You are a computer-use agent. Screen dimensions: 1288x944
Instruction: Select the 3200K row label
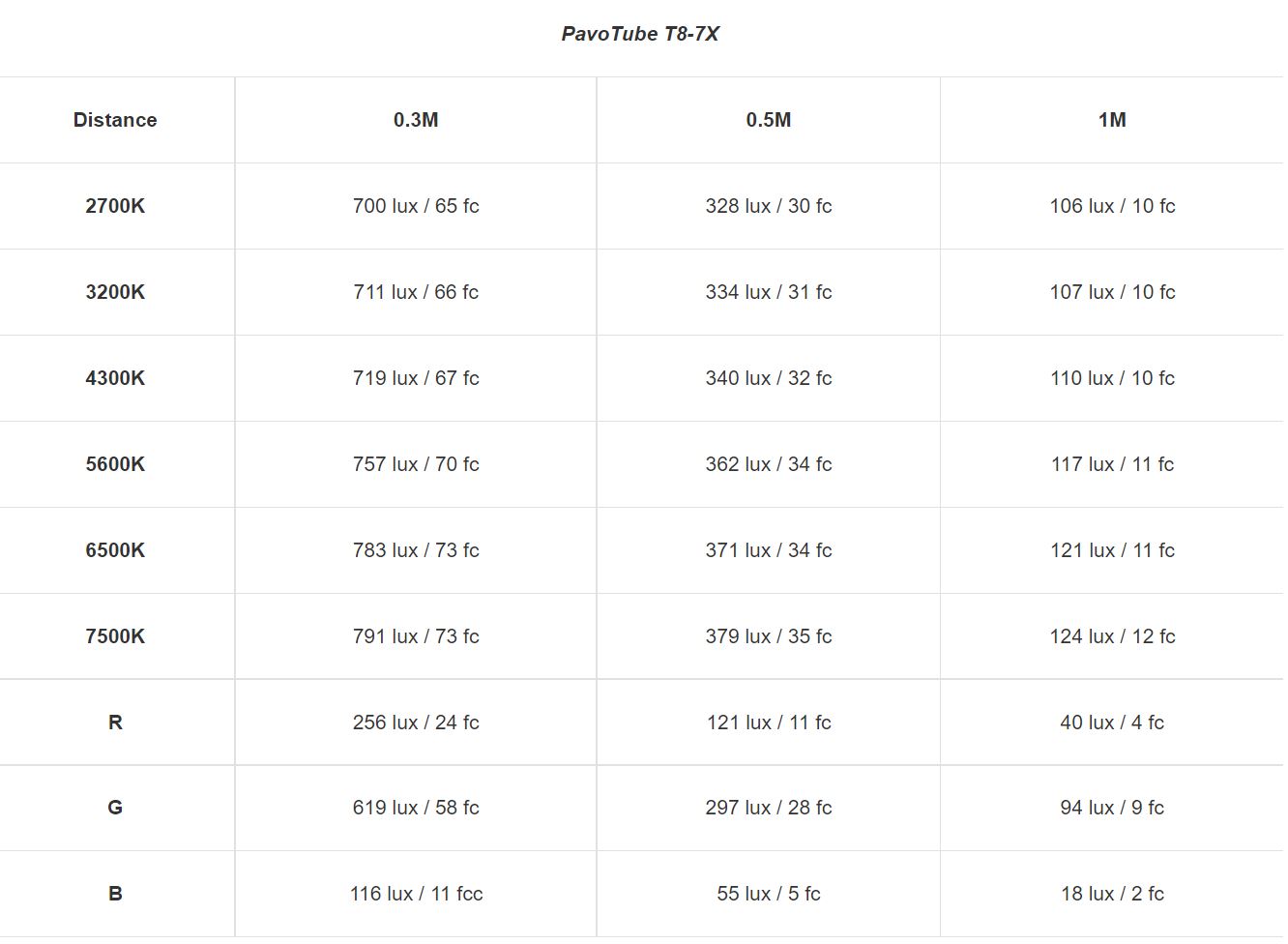(115, 292)
